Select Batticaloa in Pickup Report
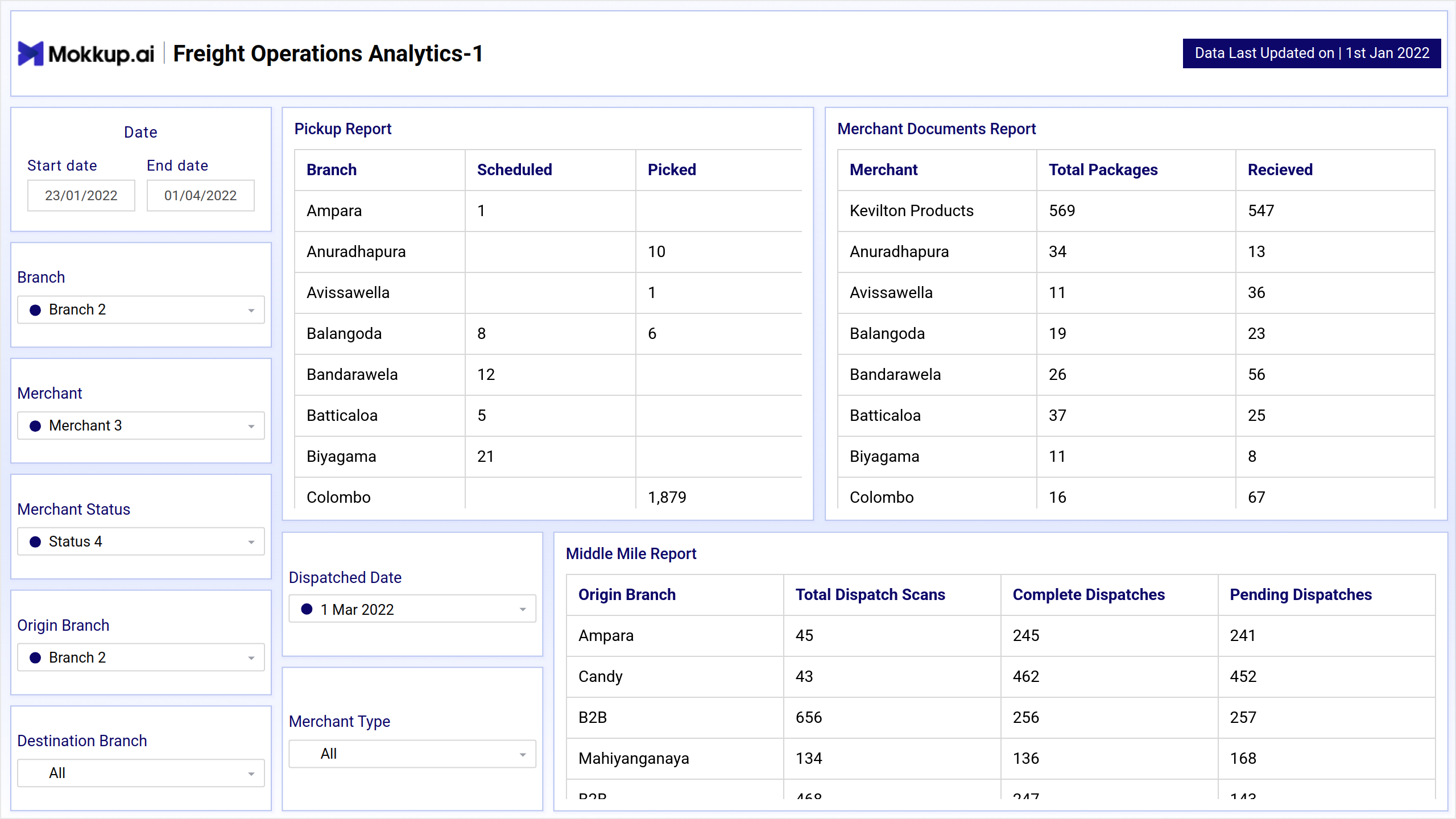The image size is (1456, 819). 548,416
